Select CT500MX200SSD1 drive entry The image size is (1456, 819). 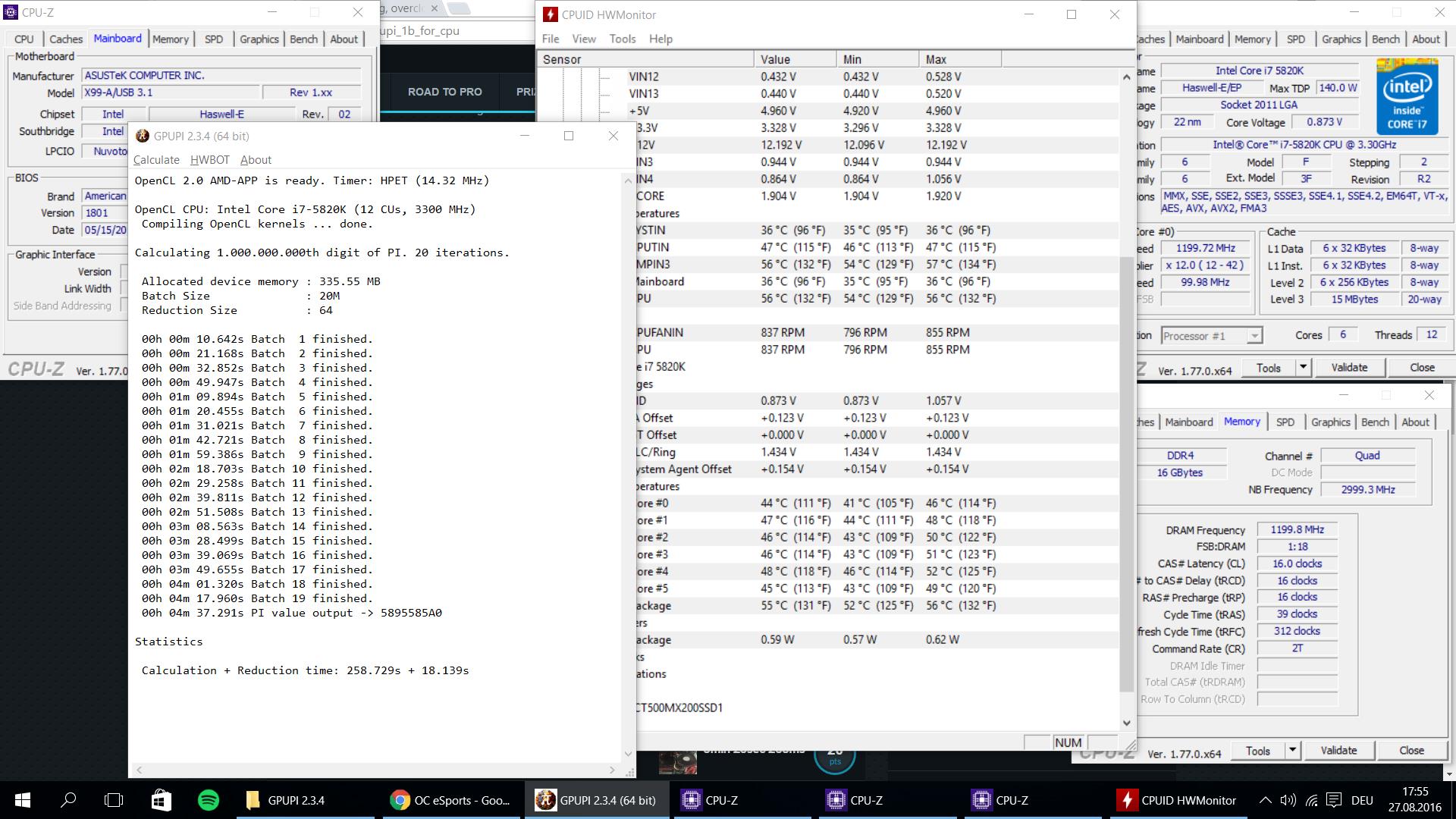(x=679, y=708)
